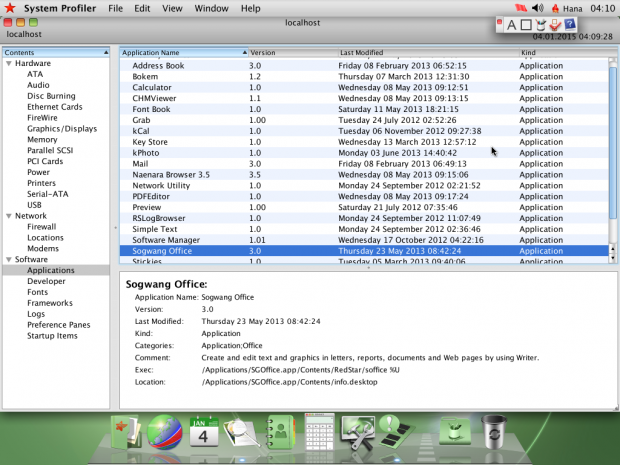The height and width of the screenshot is (465, 620).
Task: Collapse the Network tree section
Action: [x=9, y=216]
